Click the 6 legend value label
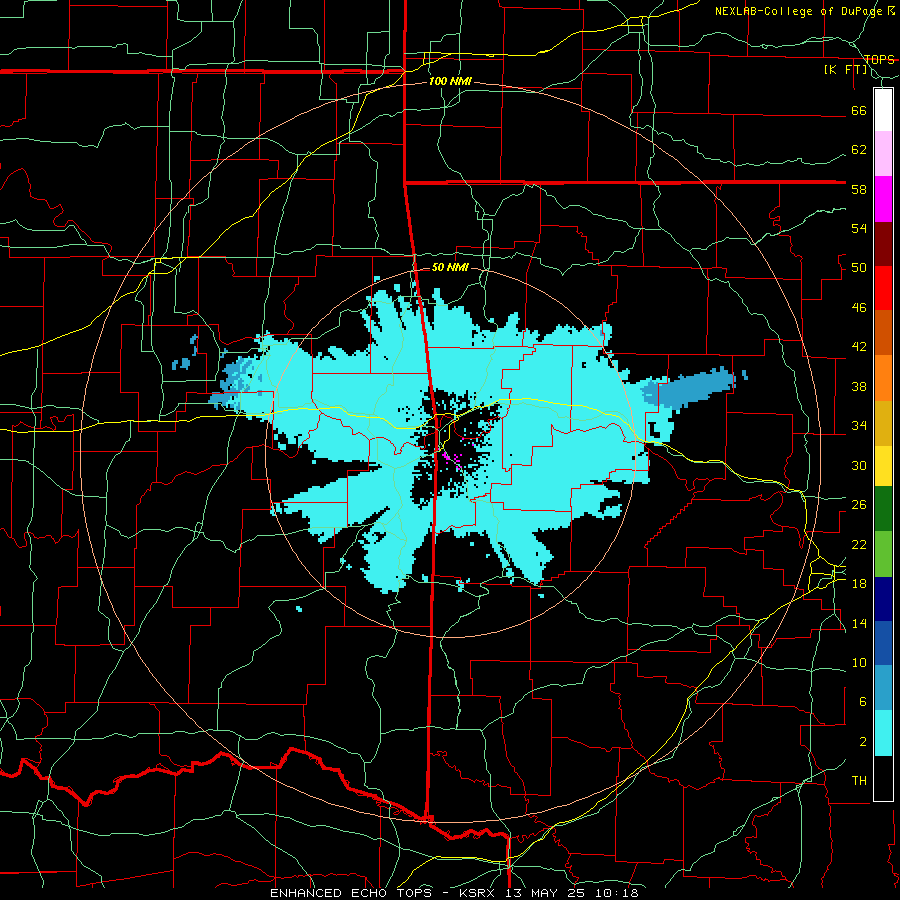Screen dimensions: 900x900 click(x=862, y=702)
